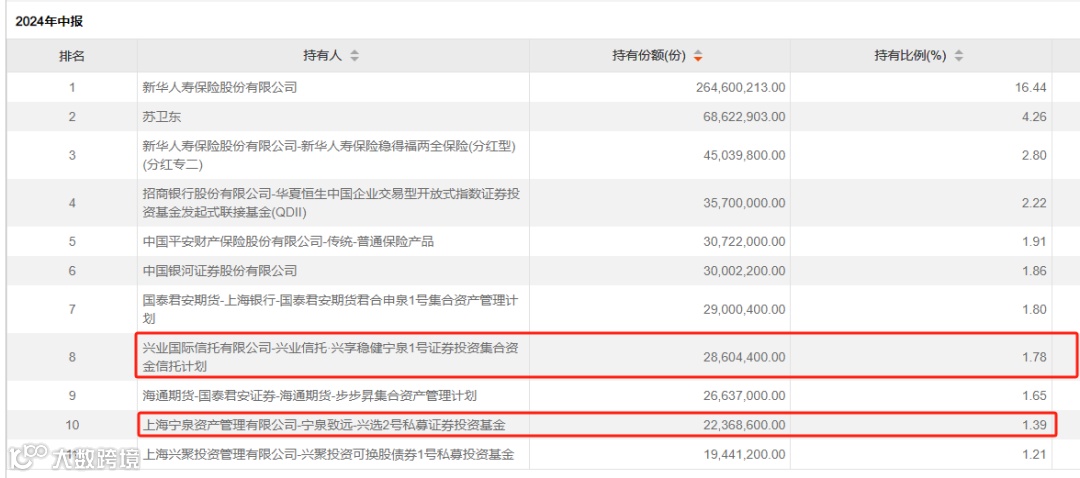The image size is (1080, 478).
Task: Select holder 苏卫东
Action: click(161, 116)
